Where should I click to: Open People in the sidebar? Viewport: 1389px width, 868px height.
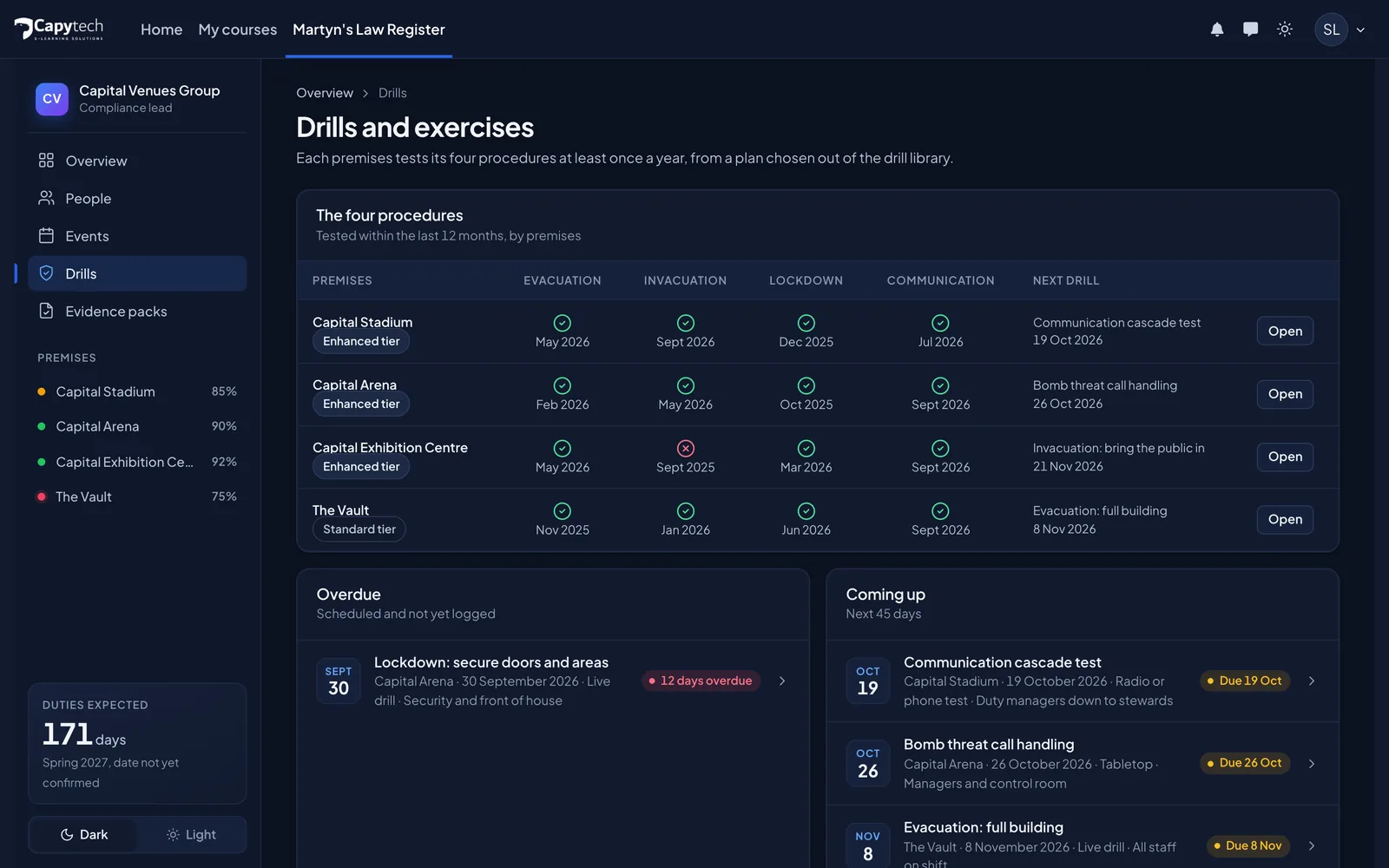[x=137, y=199]
